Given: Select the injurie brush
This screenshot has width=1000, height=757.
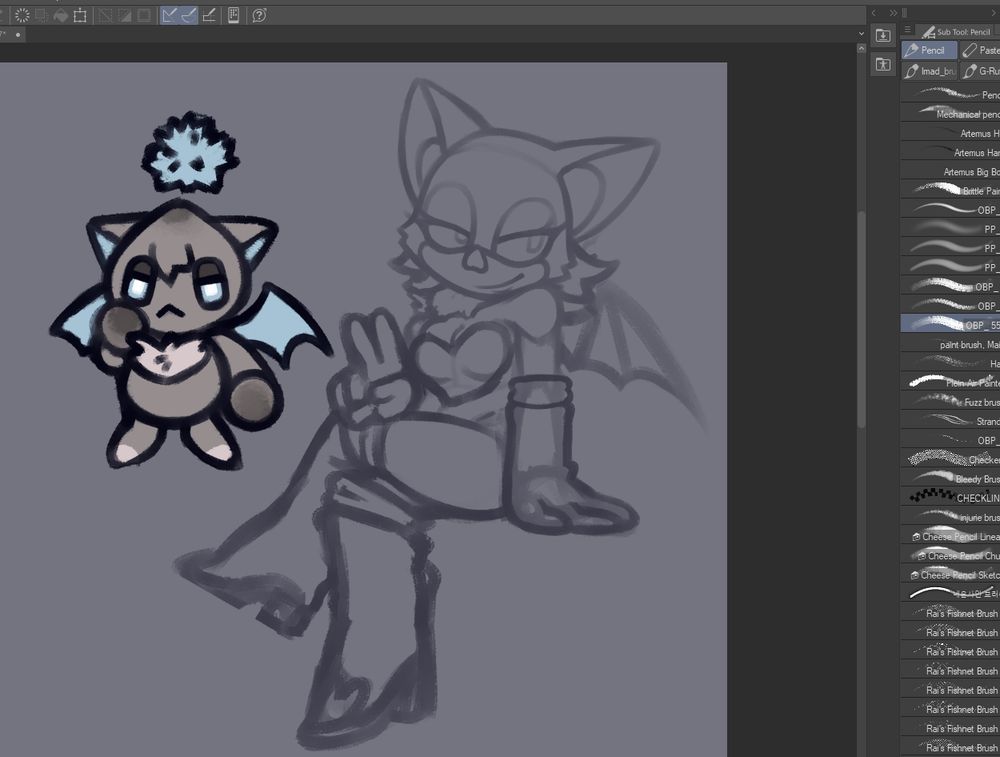Looking at the screenshot, I should (x=950, y=516).
